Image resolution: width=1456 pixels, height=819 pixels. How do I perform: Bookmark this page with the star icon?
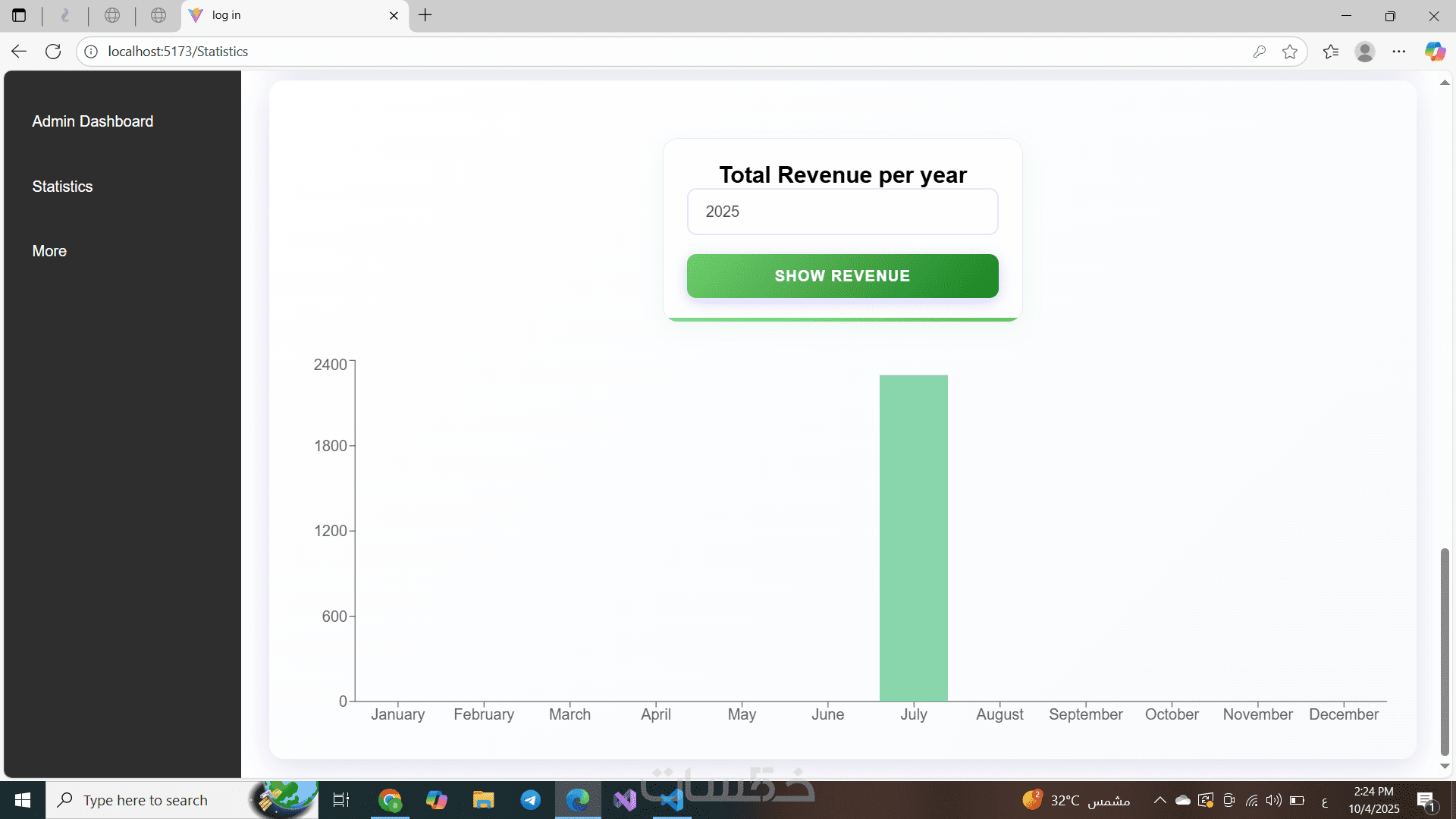[x=1290, y=52]
